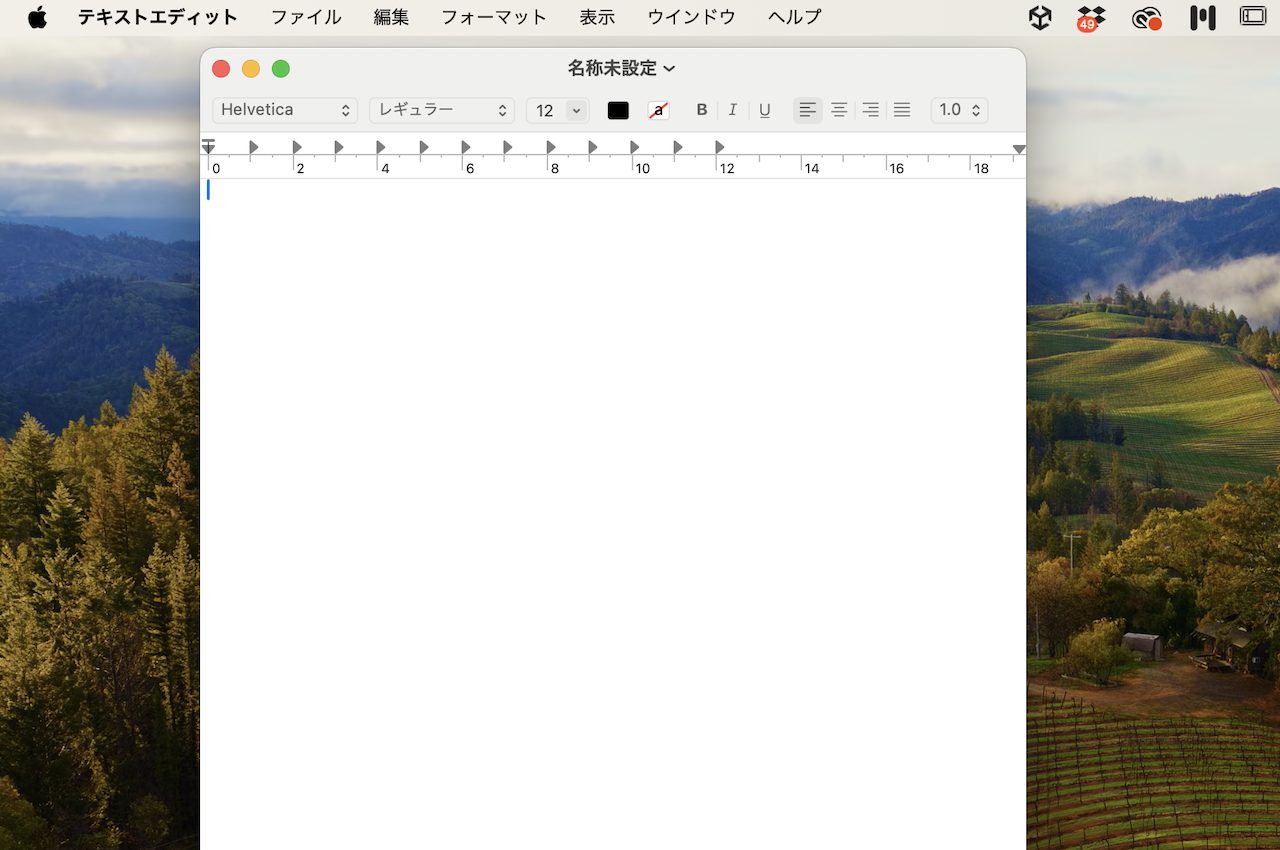Viewport: 1280px width, 850px height.
Task: Open the レギュラー typeface style dropdown
Action: 442,110
